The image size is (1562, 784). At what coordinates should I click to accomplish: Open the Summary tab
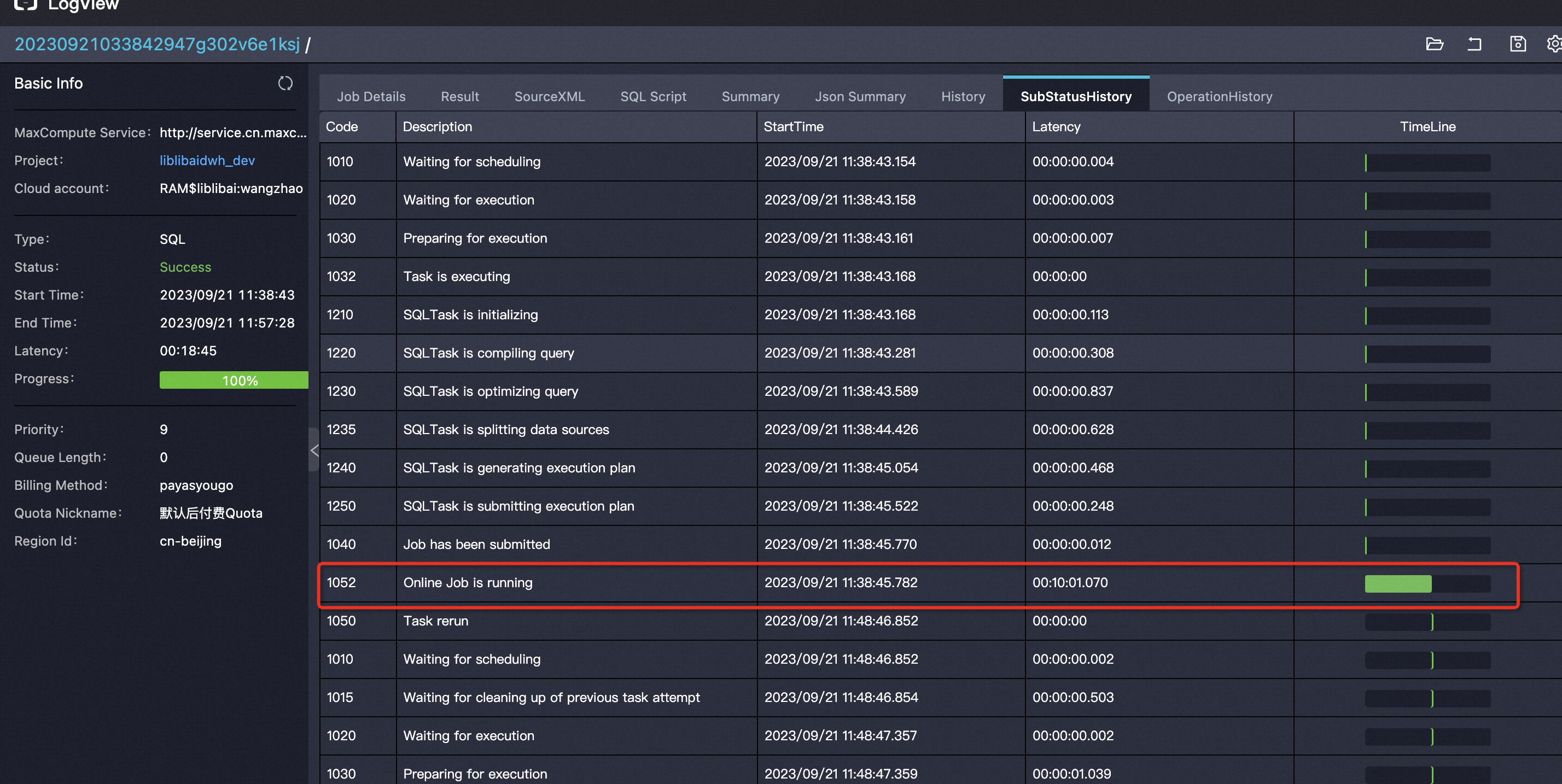coord(750,96)
